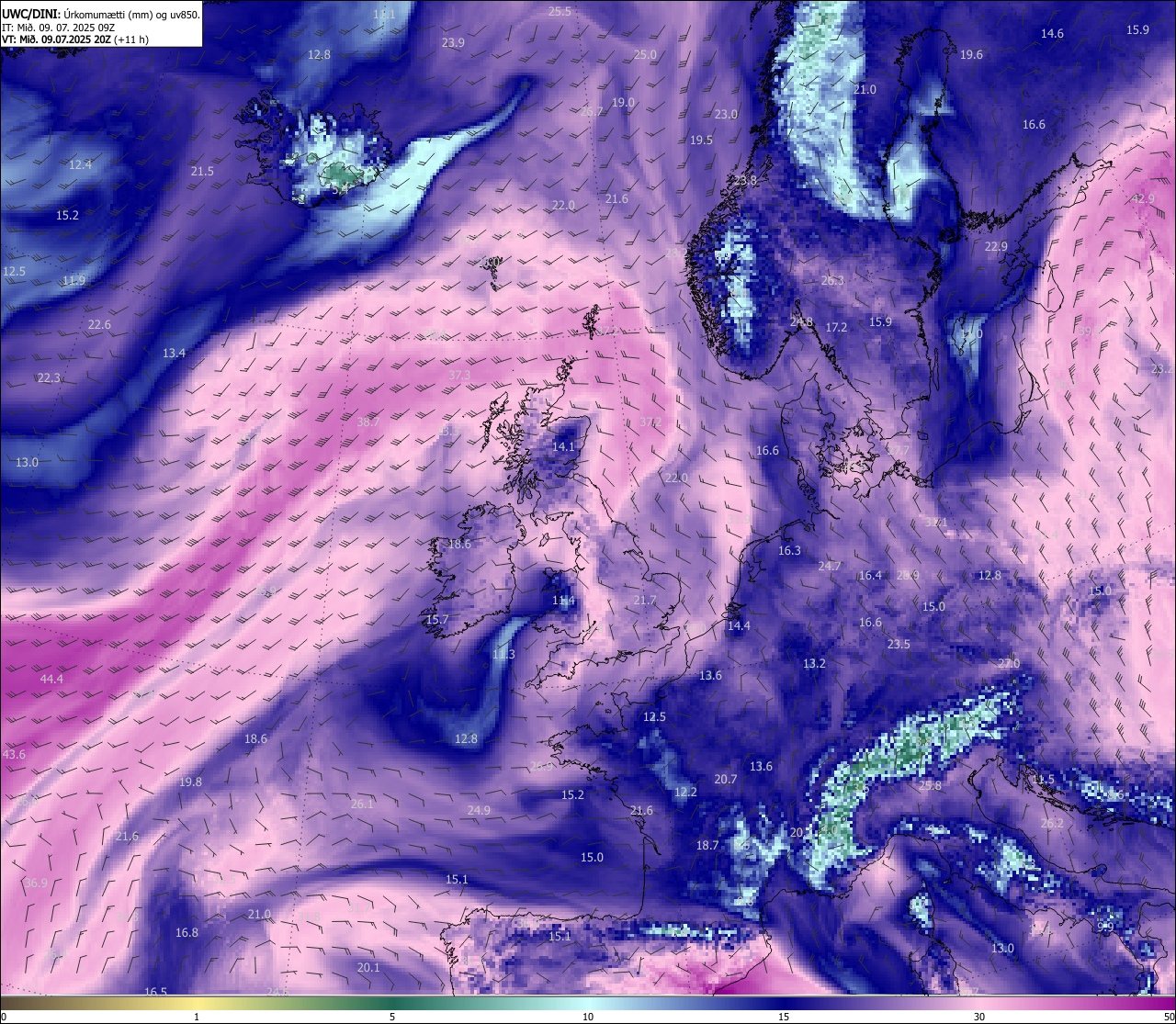Click the 11.9 value at the left side

[x=73, y=280]
